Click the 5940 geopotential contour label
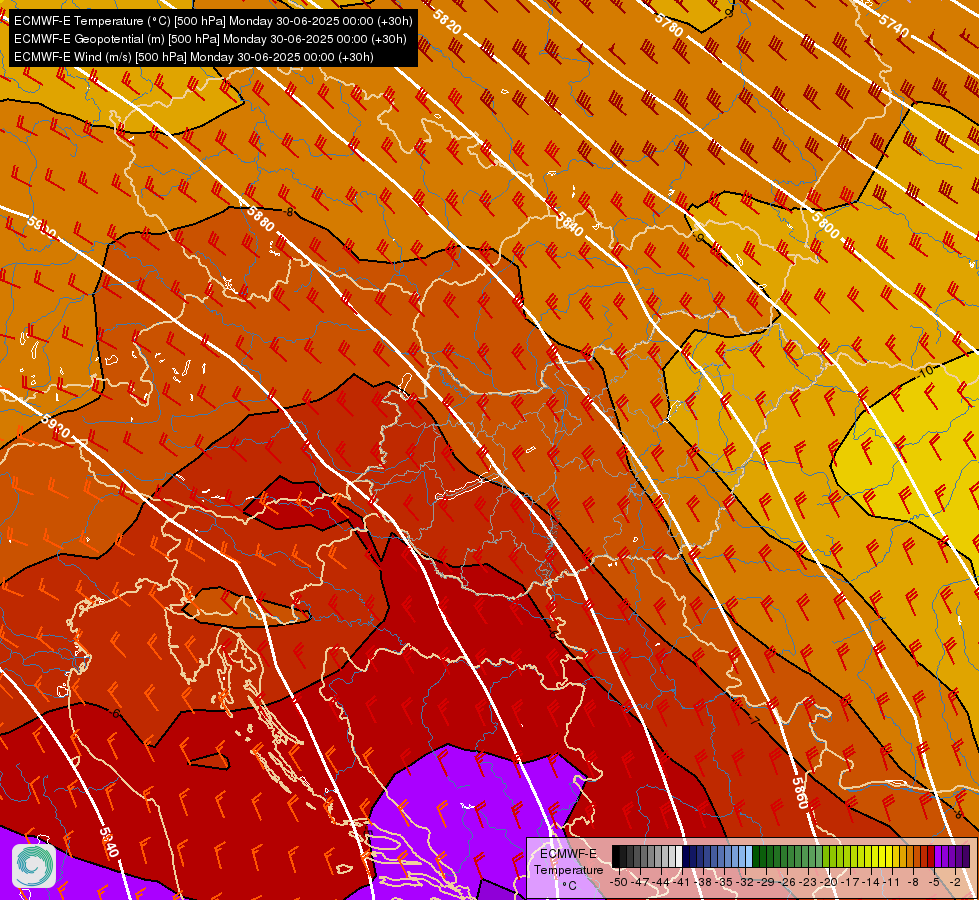 pyautogui.click(x=108, y=843)
